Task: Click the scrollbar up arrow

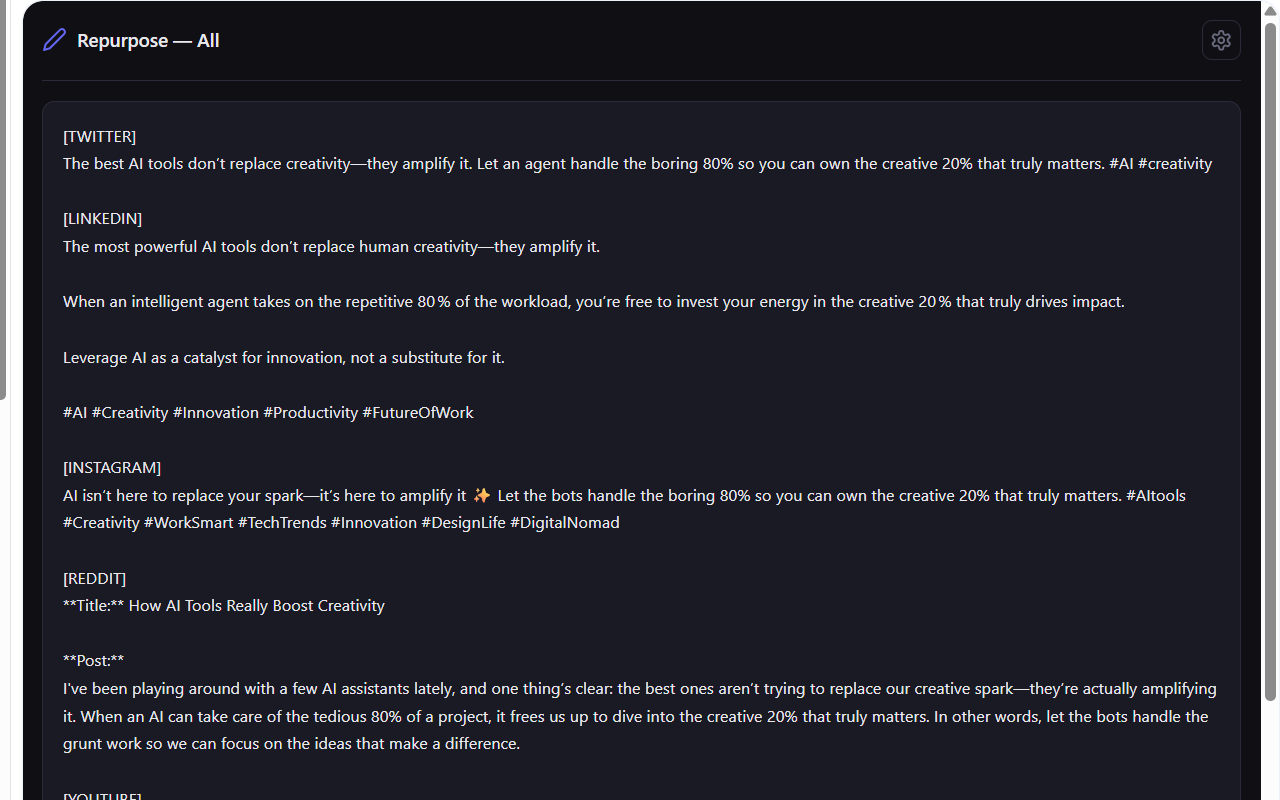Action: click(1271, 9)
